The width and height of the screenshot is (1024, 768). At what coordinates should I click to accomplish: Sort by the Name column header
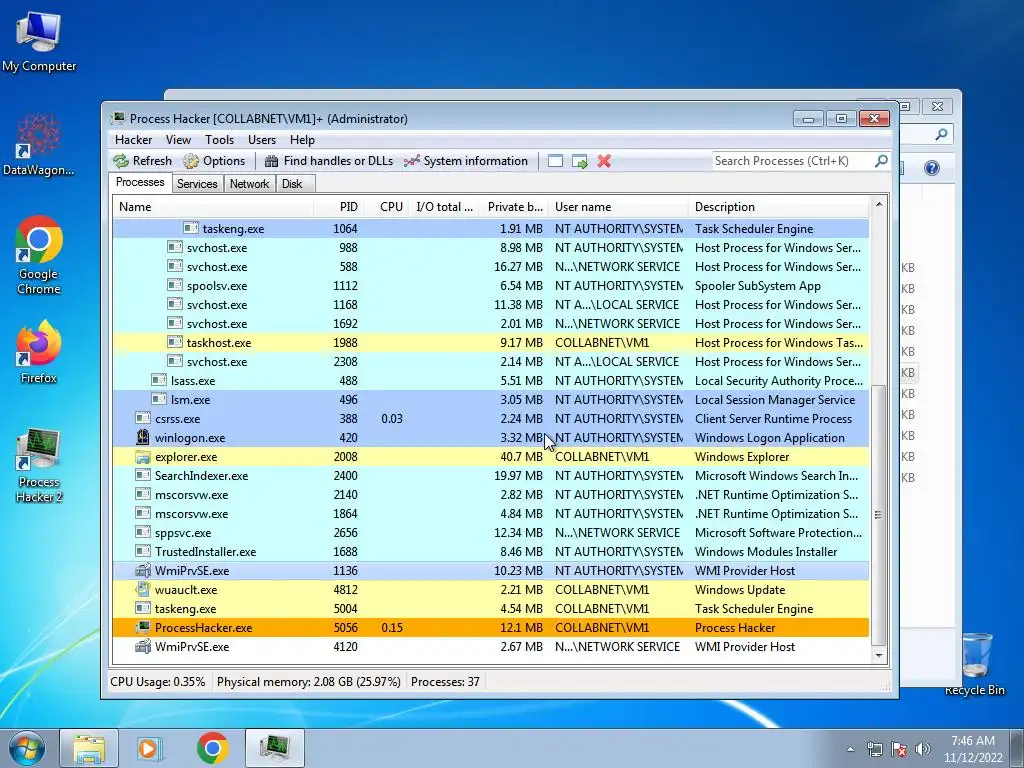pos(212,207)
